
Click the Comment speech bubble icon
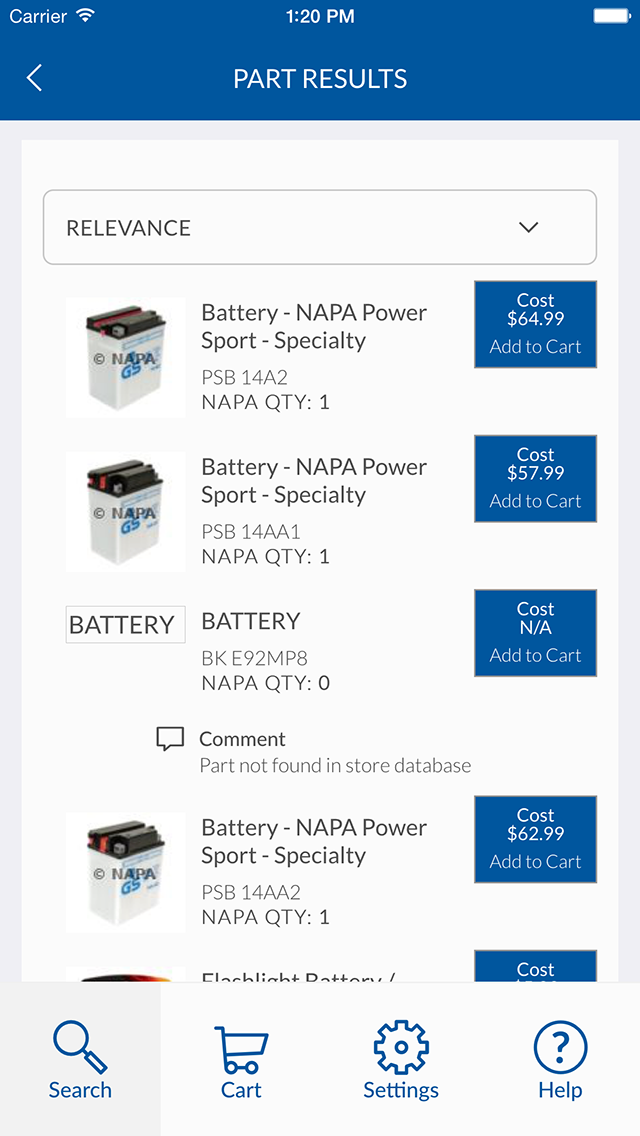[170, 739]
